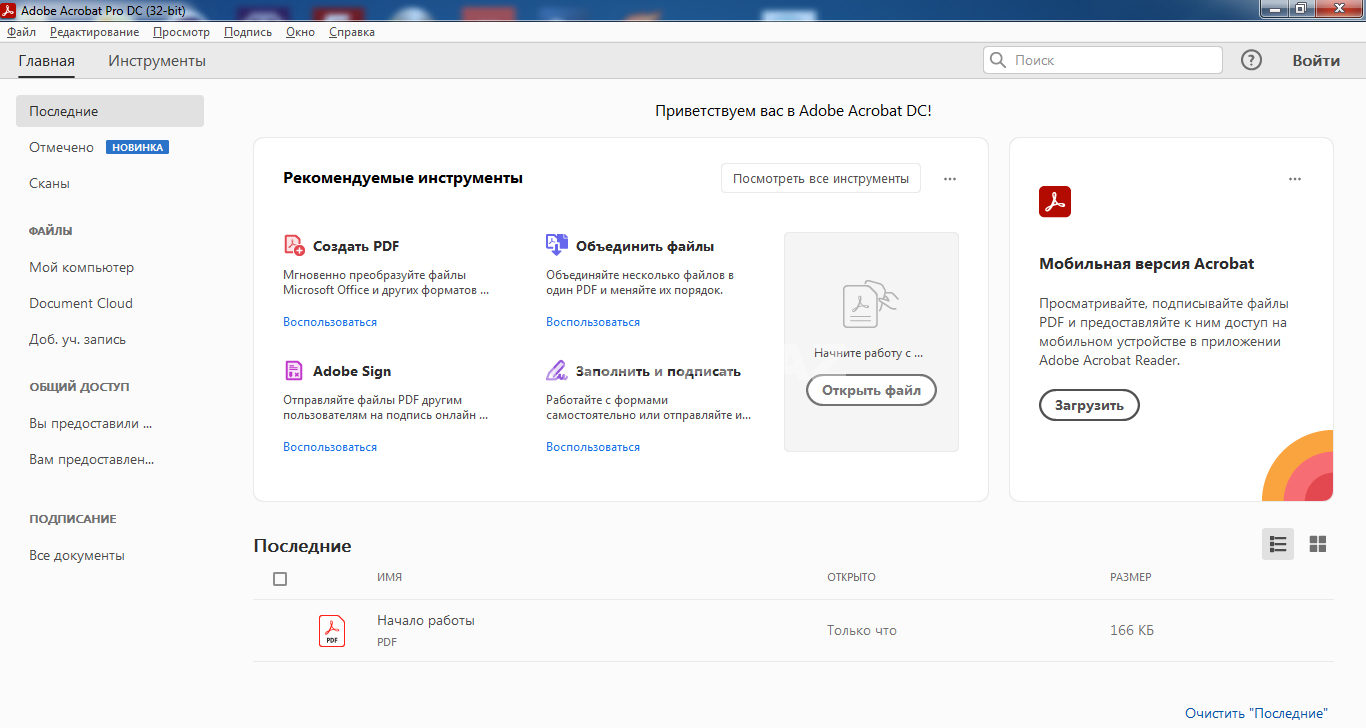The image size is (1366, 728).
Task: Click Только что in the Открыто column
Action: click(x=862, y=631)
